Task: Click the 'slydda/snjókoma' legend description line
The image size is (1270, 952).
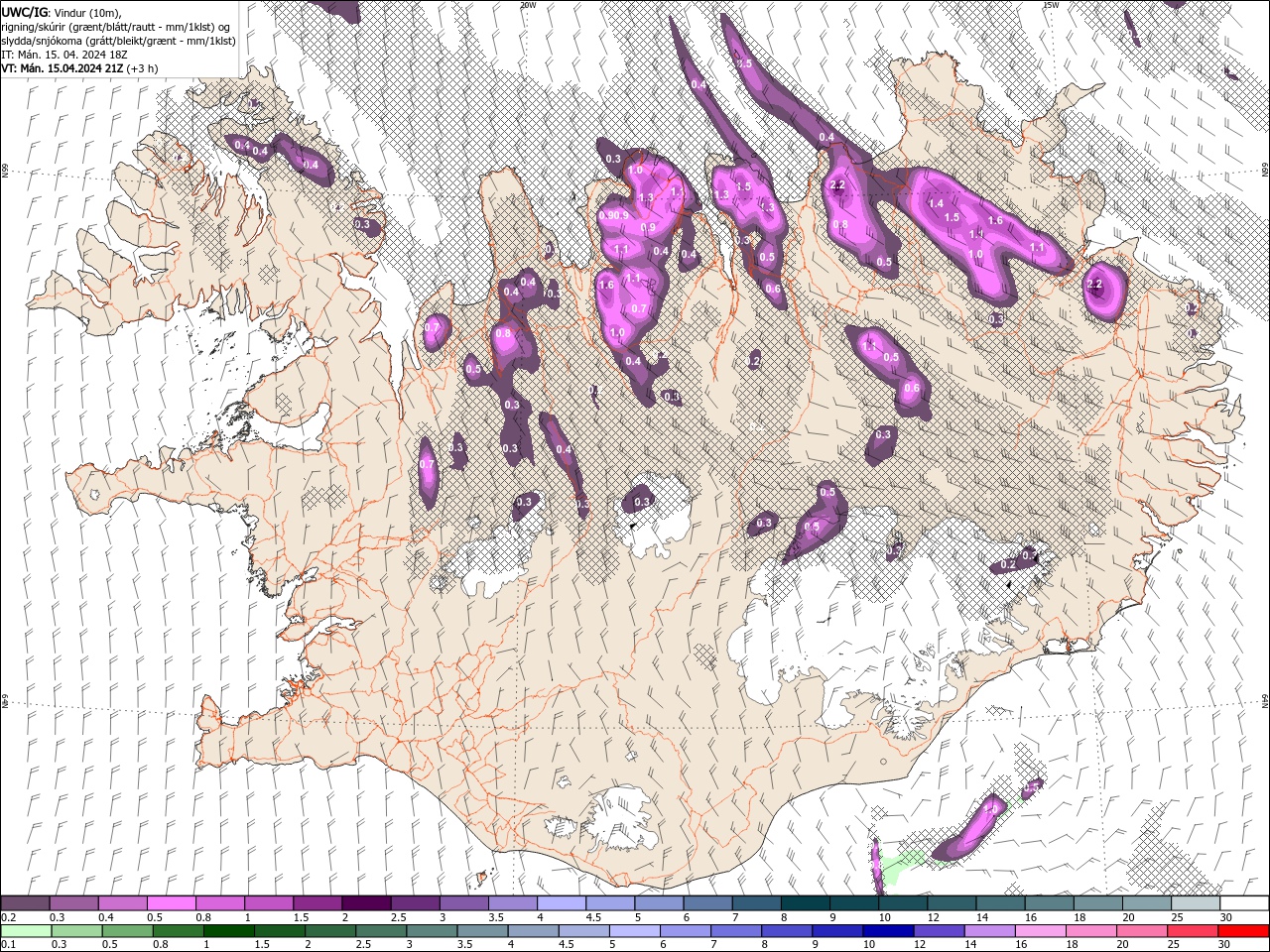Action: (119, 41)
